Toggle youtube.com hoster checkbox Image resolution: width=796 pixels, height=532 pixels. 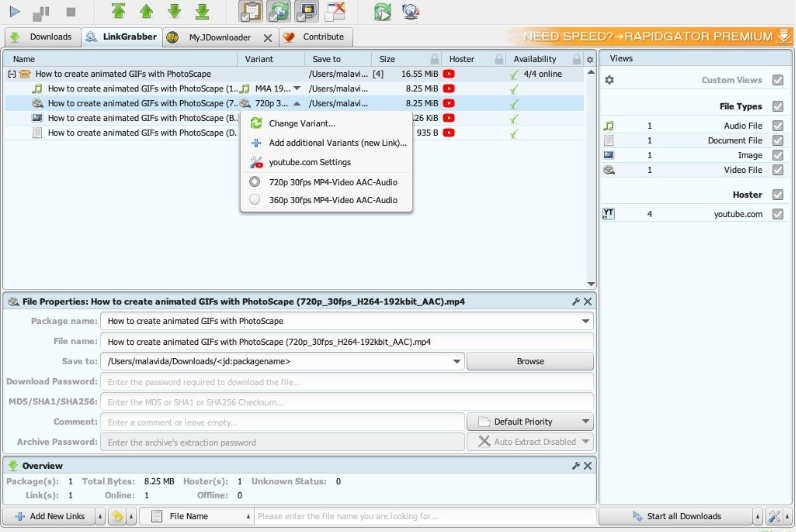777,214
